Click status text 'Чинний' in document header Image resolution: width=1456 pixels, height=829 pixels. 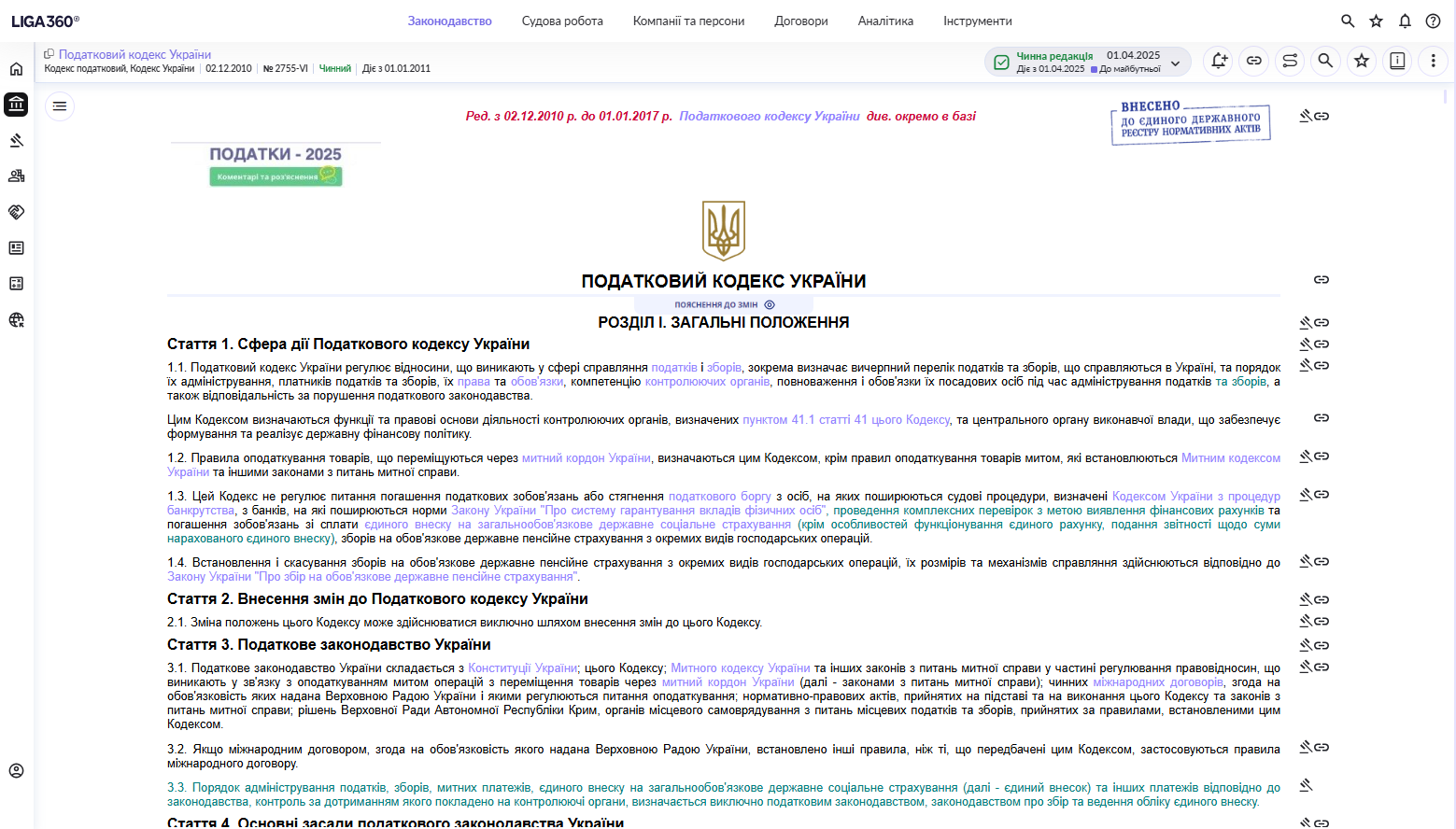pyautogui.click(x=335, y=68)
